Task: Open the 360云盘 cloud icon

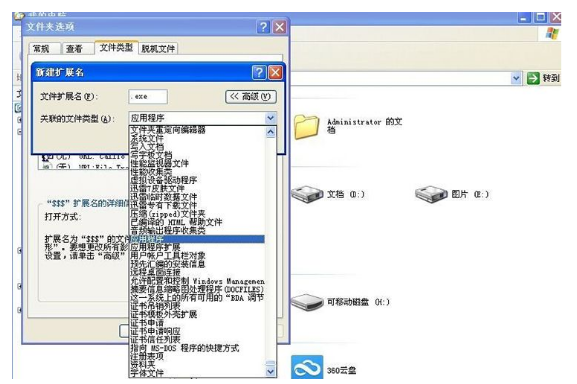Action: (307, 367)
